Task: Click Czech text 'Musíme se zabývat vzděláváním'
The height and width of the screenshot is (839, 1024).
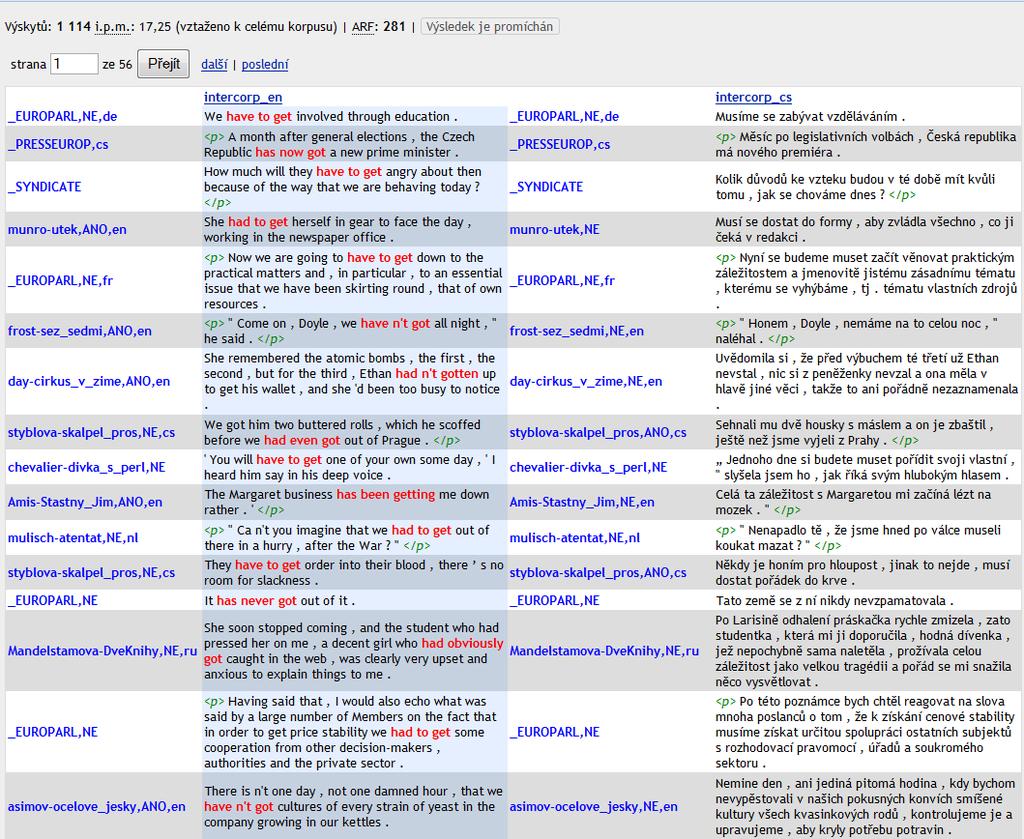Action: [807, 117]
